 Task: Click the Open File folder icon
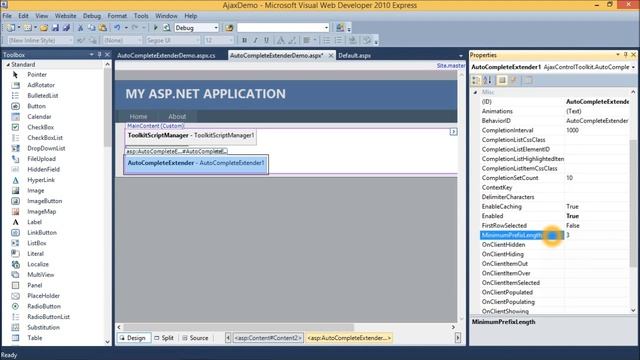coord(44,28)
